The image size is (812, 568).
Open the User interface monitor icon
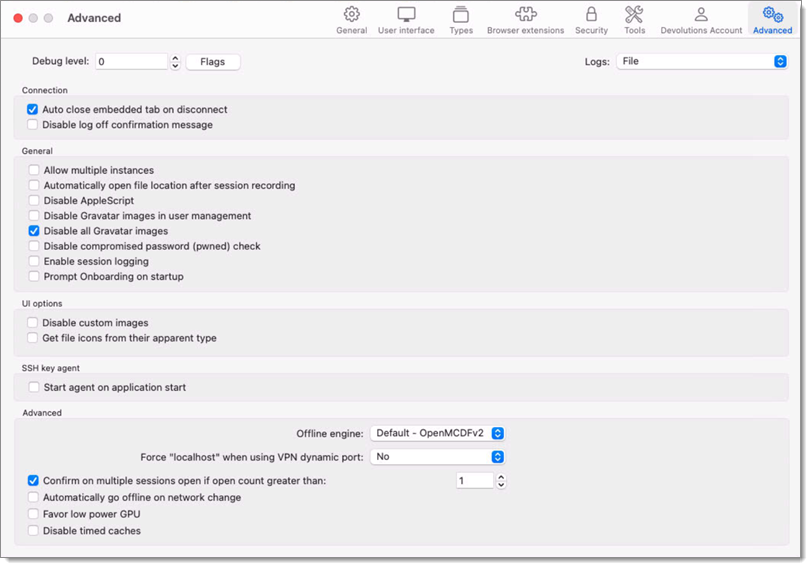[x=406, y=14]
